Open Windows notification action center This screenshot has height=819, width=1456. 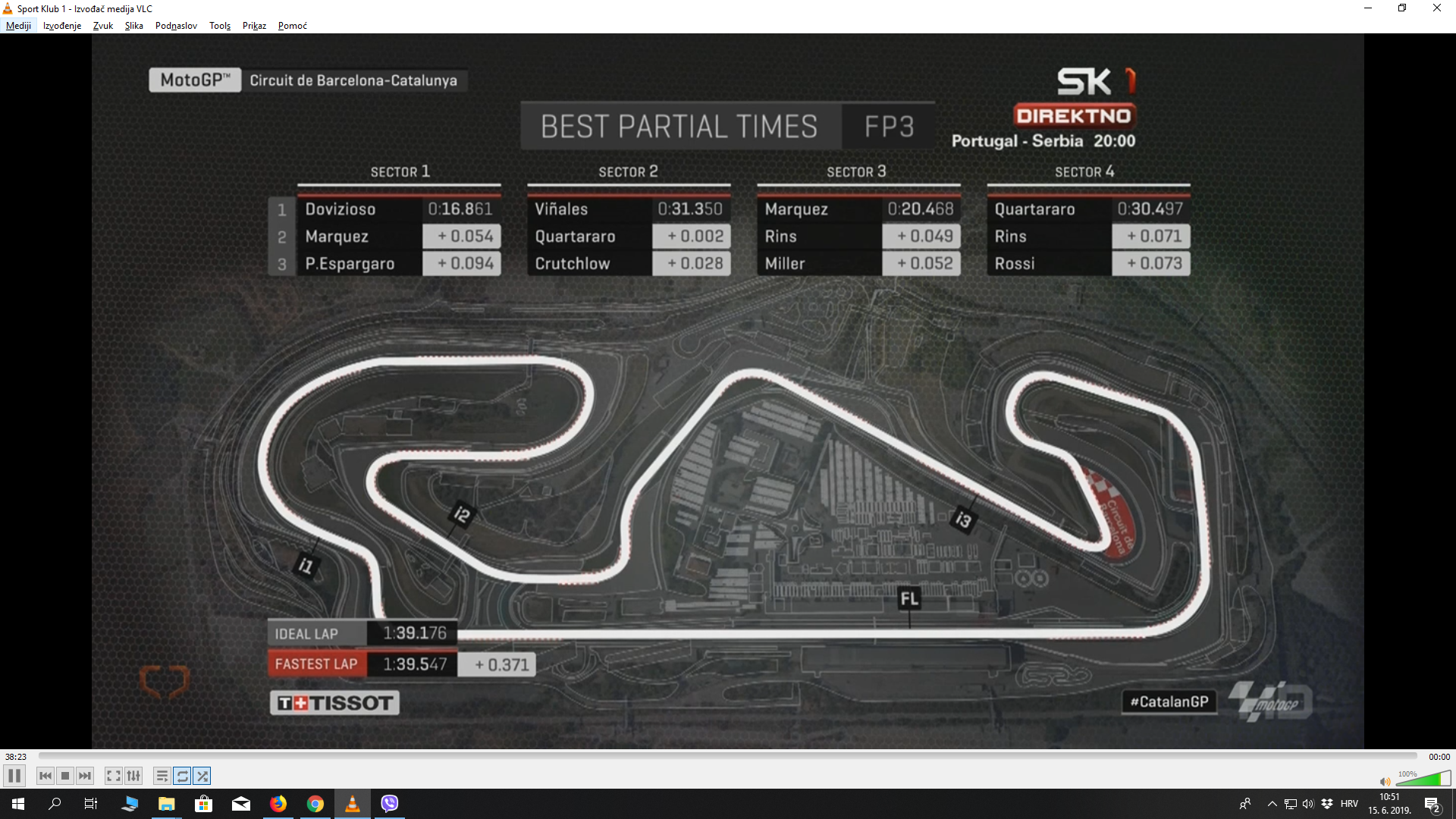[1432, 804]
